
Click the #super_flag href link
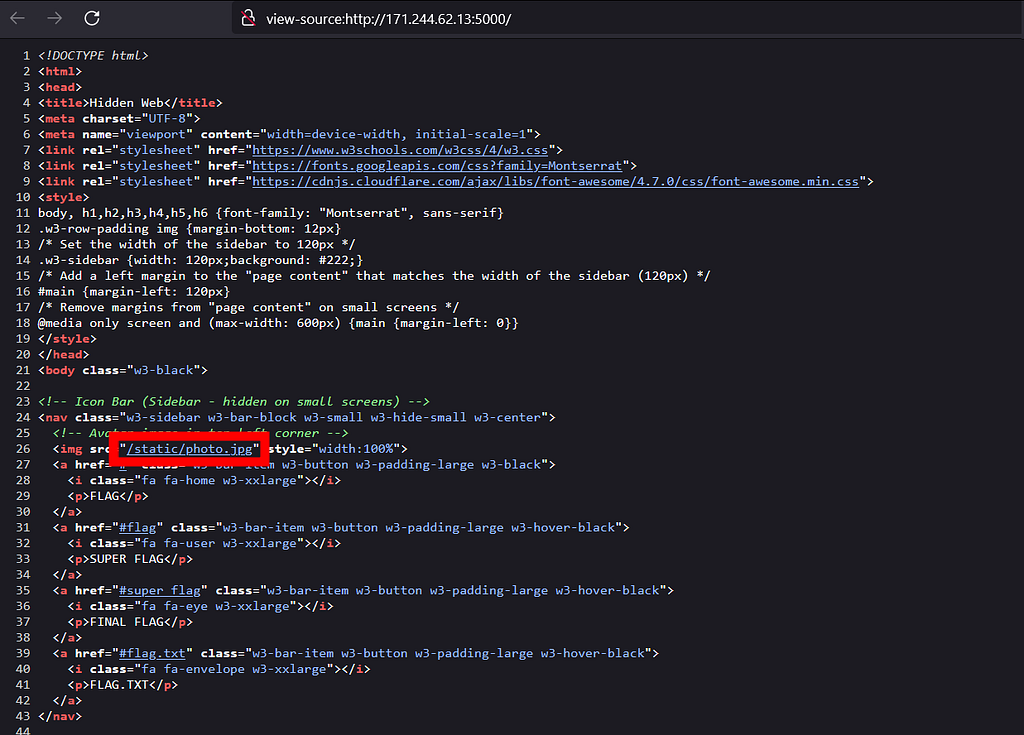tap(160, 591)
